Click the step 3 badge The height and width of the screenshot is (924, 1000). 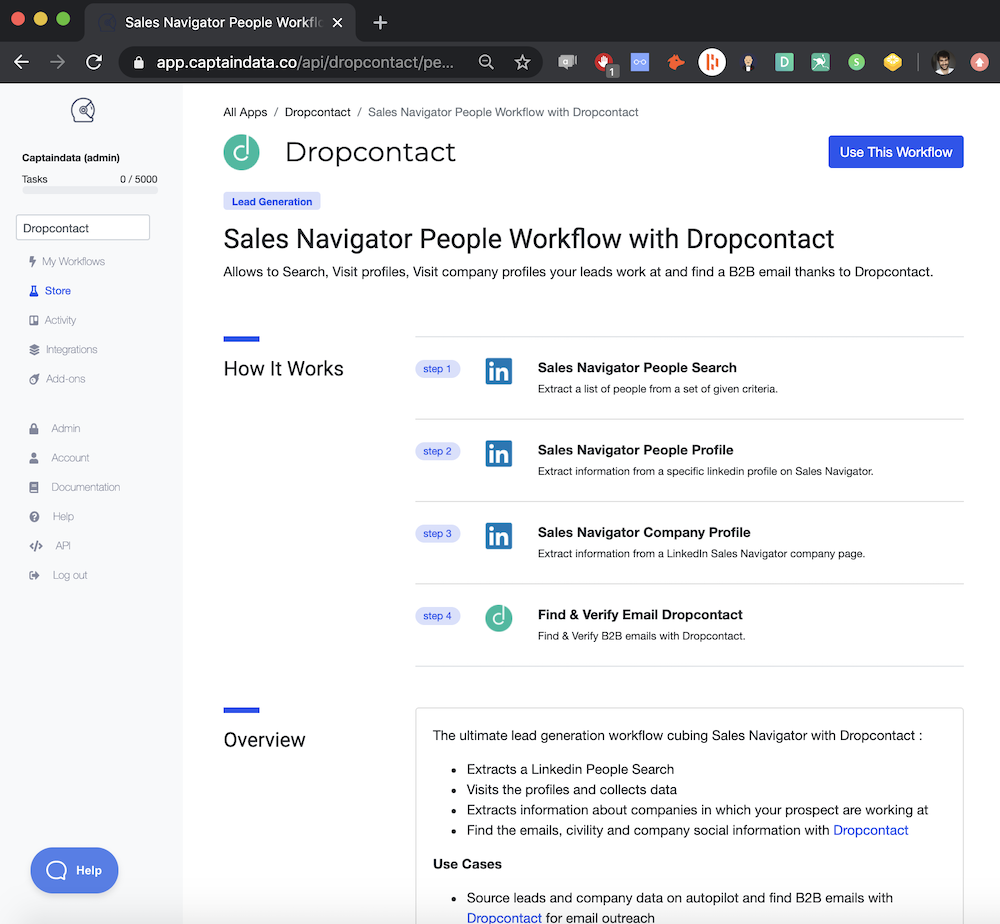438,534
